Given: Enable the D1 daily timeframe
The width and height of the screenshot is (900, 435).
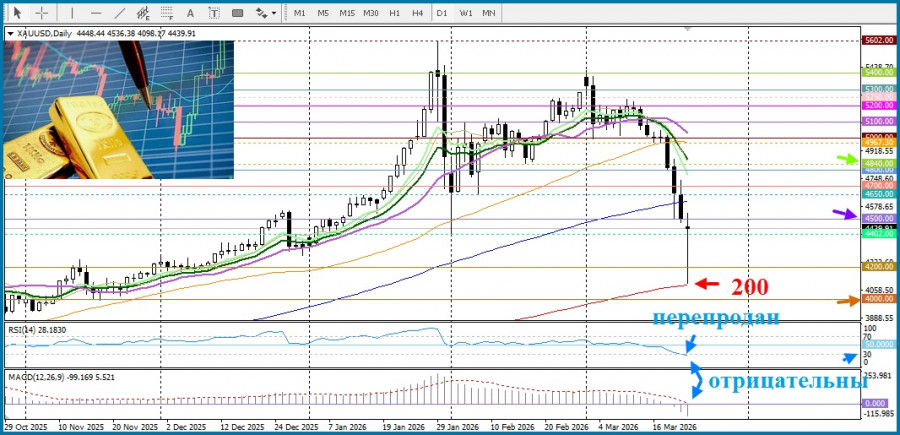Looking at the screenshot, I should tap(443, 13).
